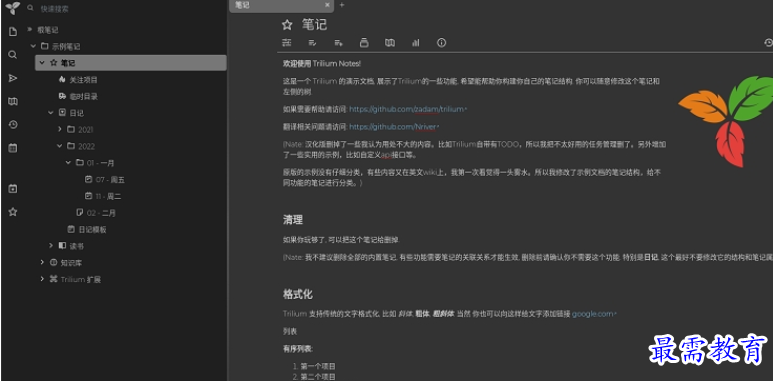
Task: Collapse the 01 - 一月 folder
Action: pos(69,163)
